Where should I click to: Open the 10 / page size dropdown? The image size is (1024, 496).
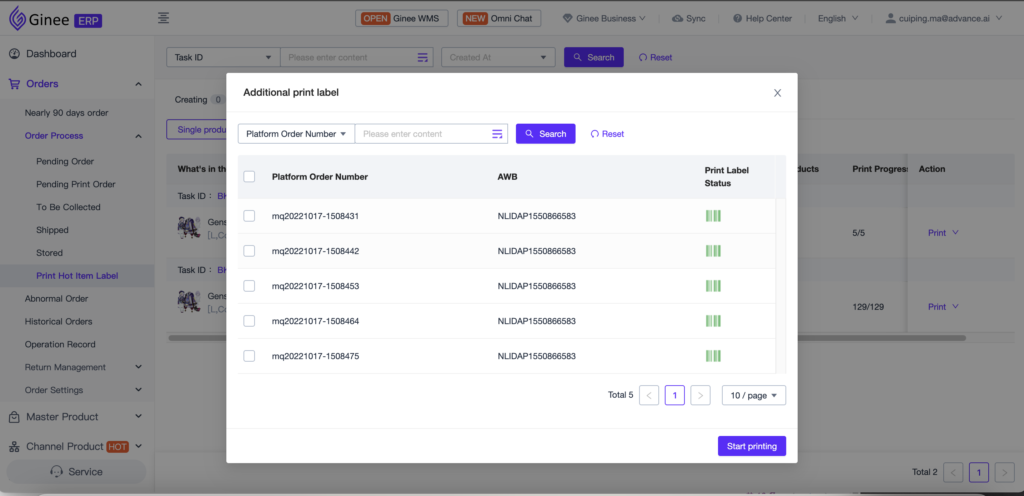click(754, 395)
